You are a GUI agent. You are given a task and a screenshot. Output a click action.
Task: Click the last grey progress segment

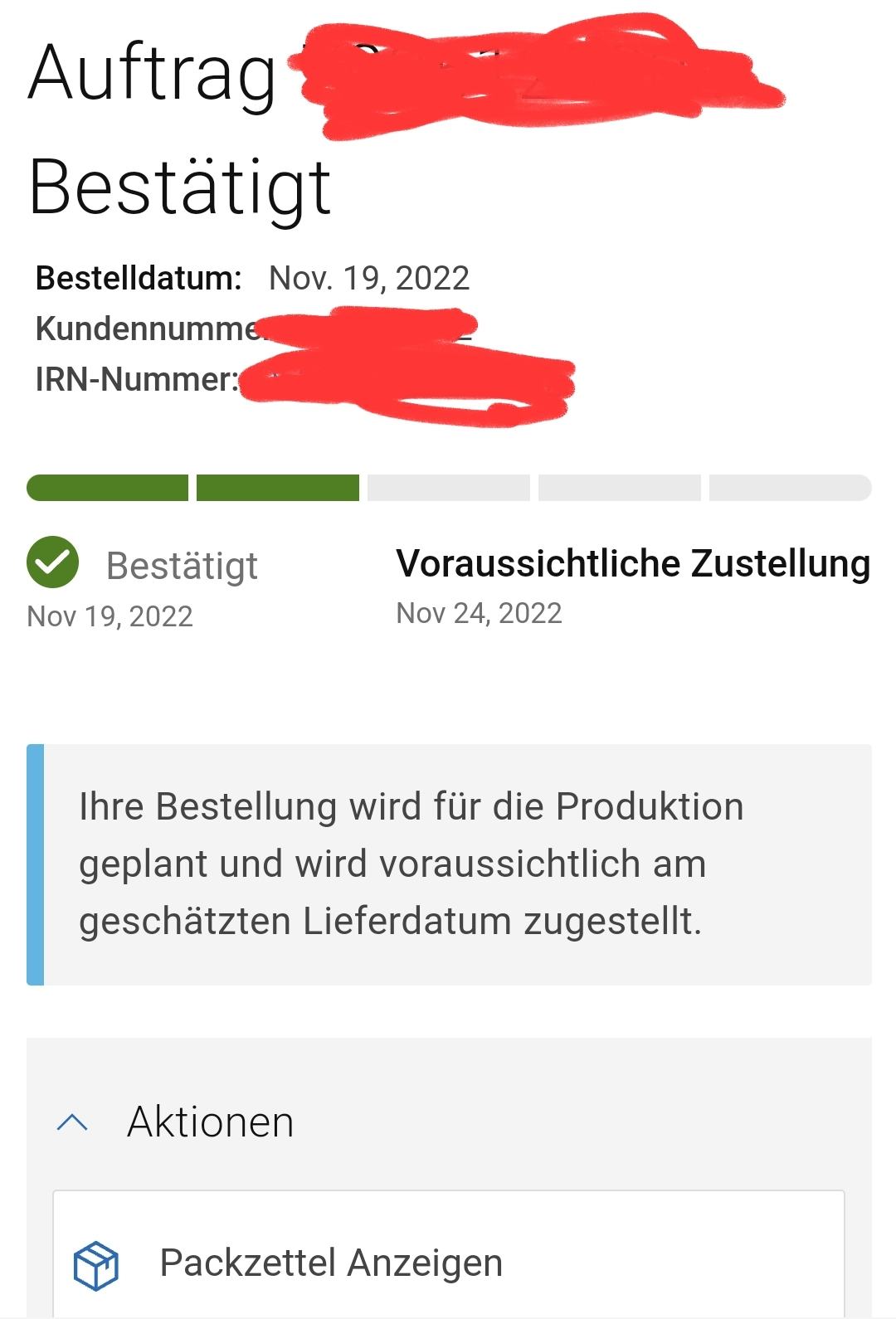(789, 488)
